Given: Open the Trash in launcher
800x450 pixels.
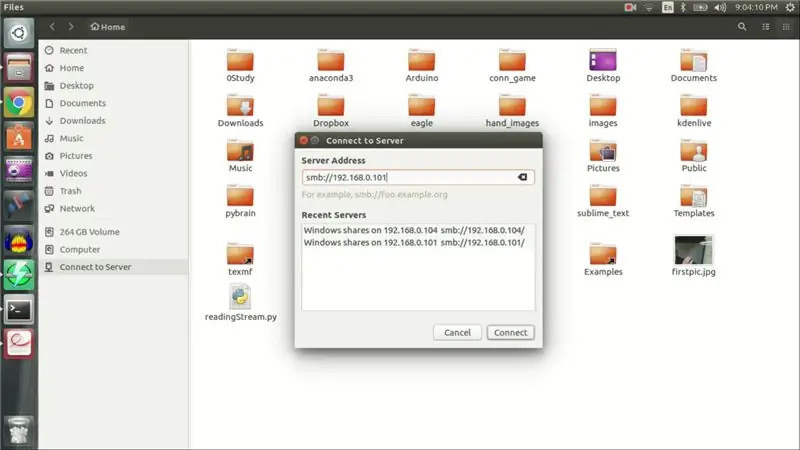Looking at the screenshot, I should (x=19, y=431).
